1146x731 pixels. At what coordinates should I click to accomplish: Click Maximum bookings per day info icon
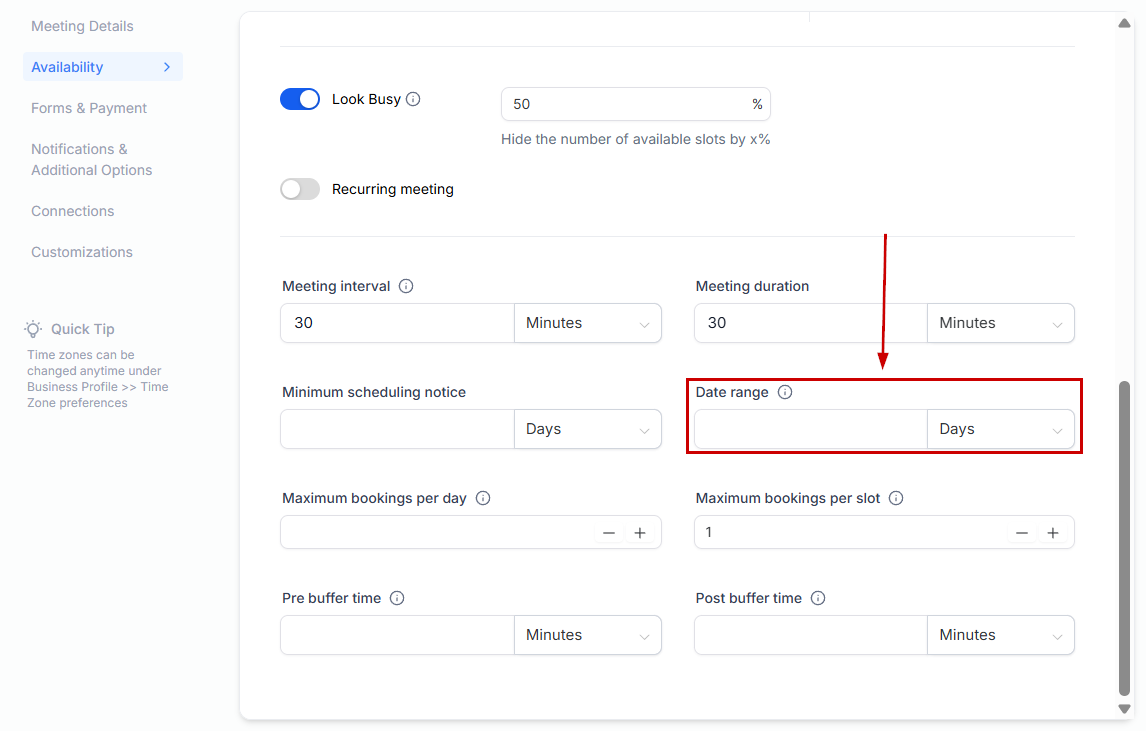pyautogui.click(x=483, y=498)
